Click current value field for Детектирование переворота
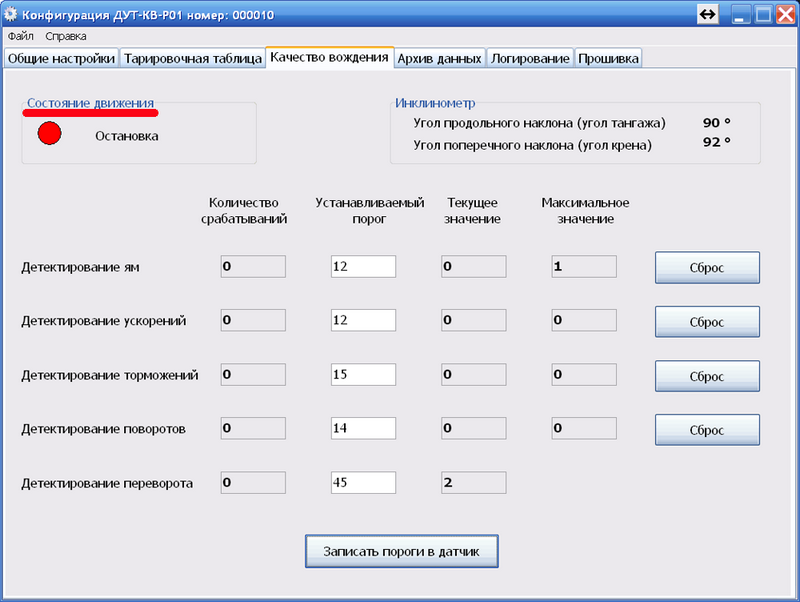This screenshot has width=800, height=602. pyautogui.click(x=473, y=483)
